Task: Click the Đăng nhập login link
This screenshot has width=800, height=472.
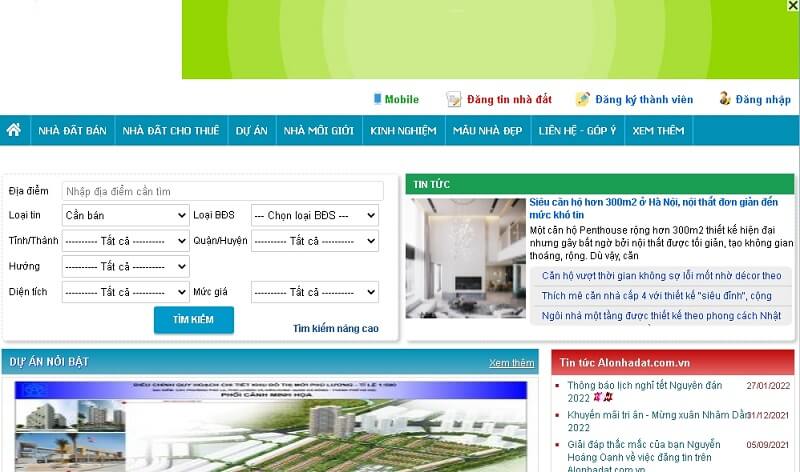Action: tap(763, 99)
